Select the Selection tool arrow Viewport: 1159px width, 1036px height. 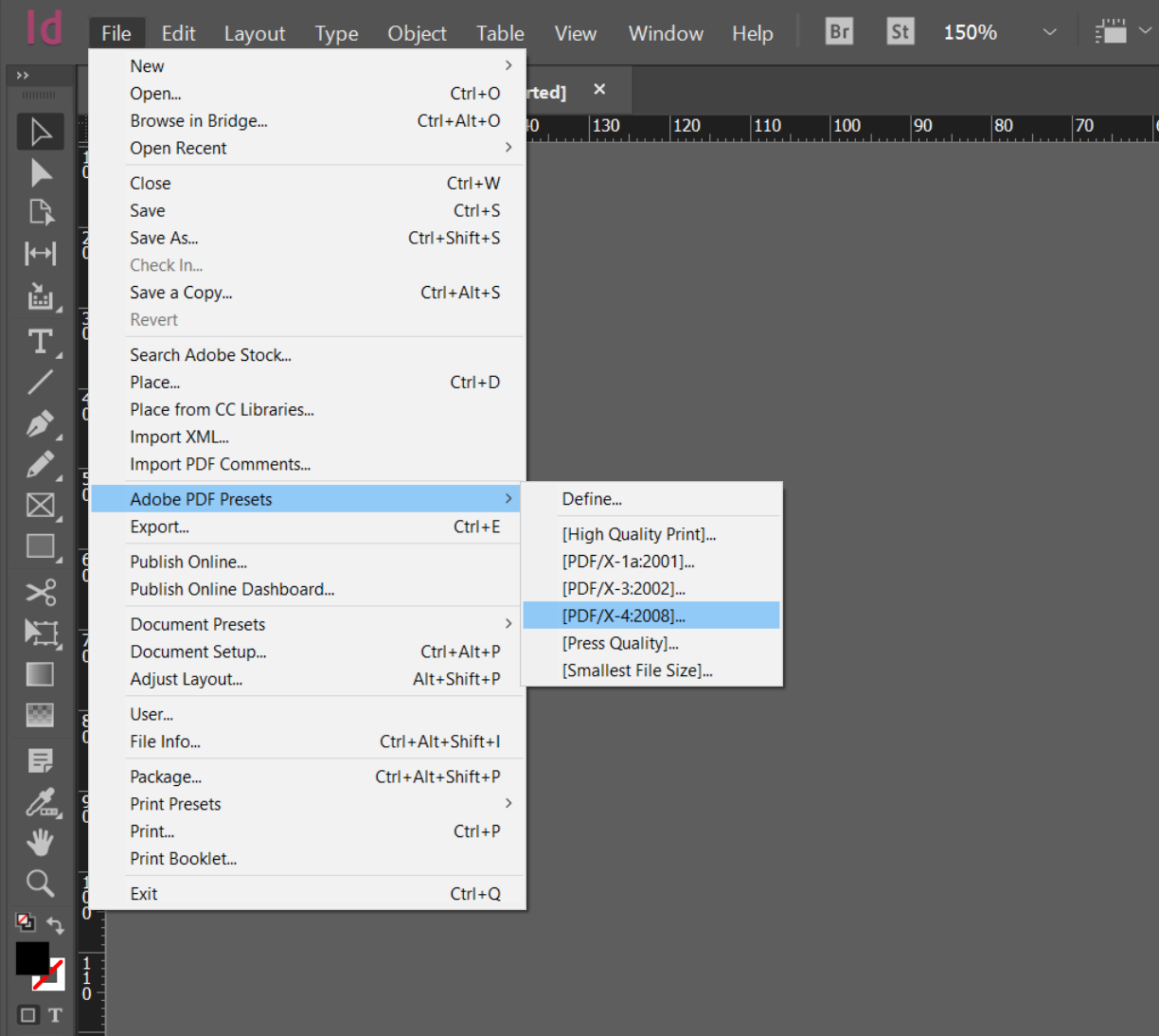pos(40,132)
